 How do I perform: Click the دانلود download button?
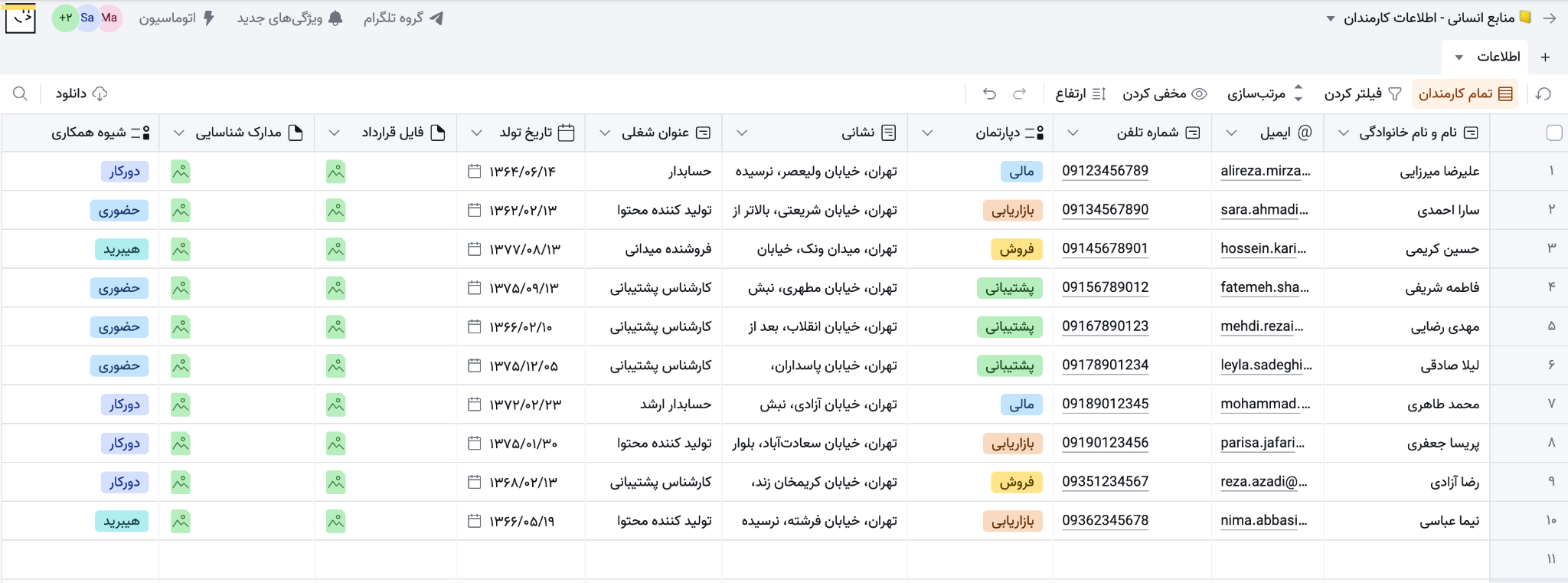tap(81, 93)
